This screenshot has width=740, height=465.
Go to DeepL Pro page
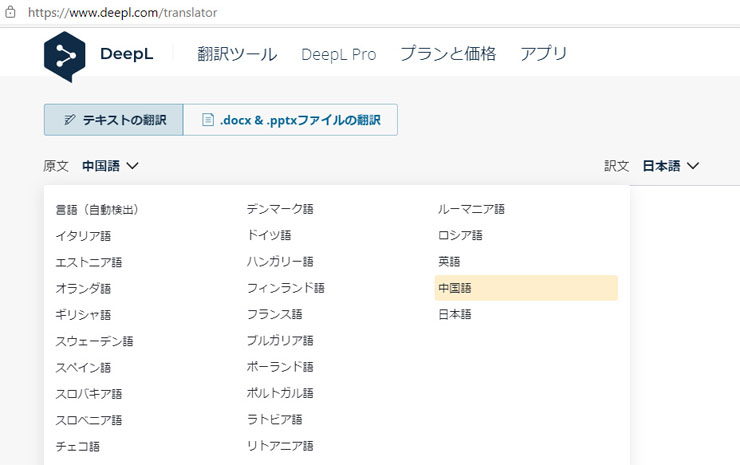(x=338, y=54)
